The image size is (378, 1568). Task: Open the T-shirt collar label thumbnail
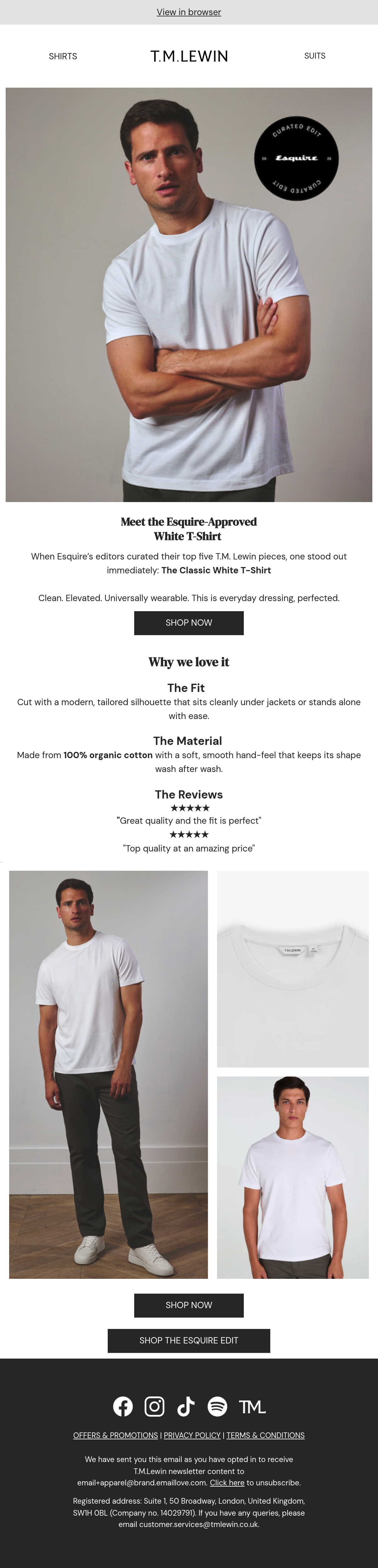tap(293, 968)
